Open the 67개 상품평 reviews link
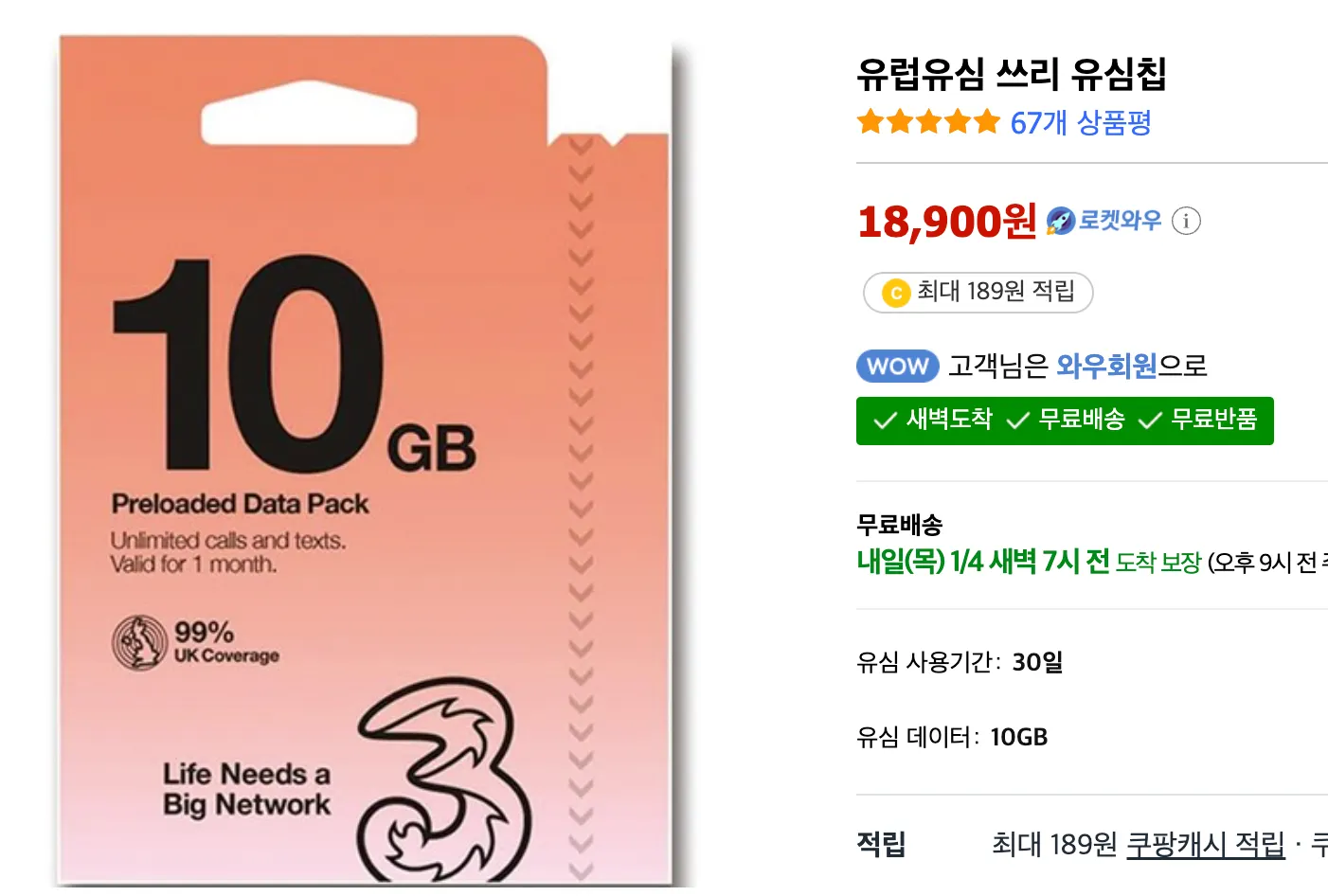Image resolution: width=1328 pixels, height=896 pixels. (1080, 122)
